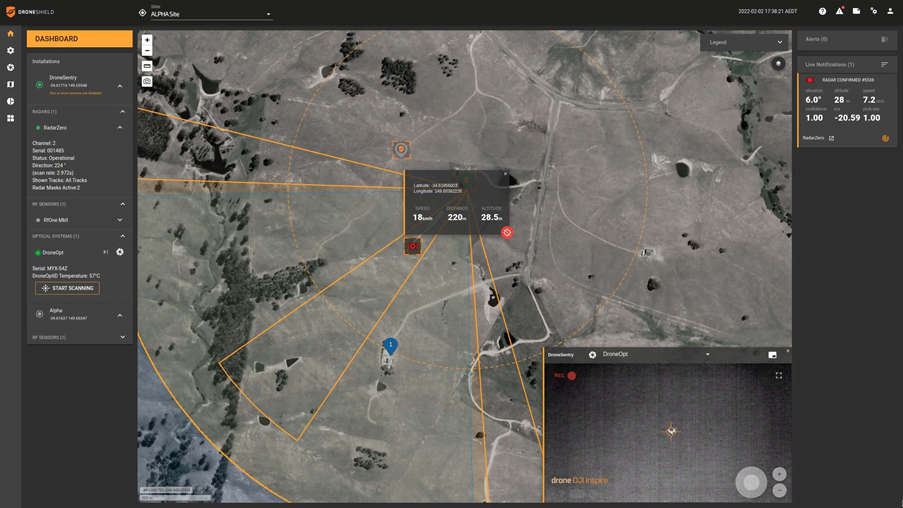Close the drone track info popup
This screenshot has width=903, height=508.
506,173
